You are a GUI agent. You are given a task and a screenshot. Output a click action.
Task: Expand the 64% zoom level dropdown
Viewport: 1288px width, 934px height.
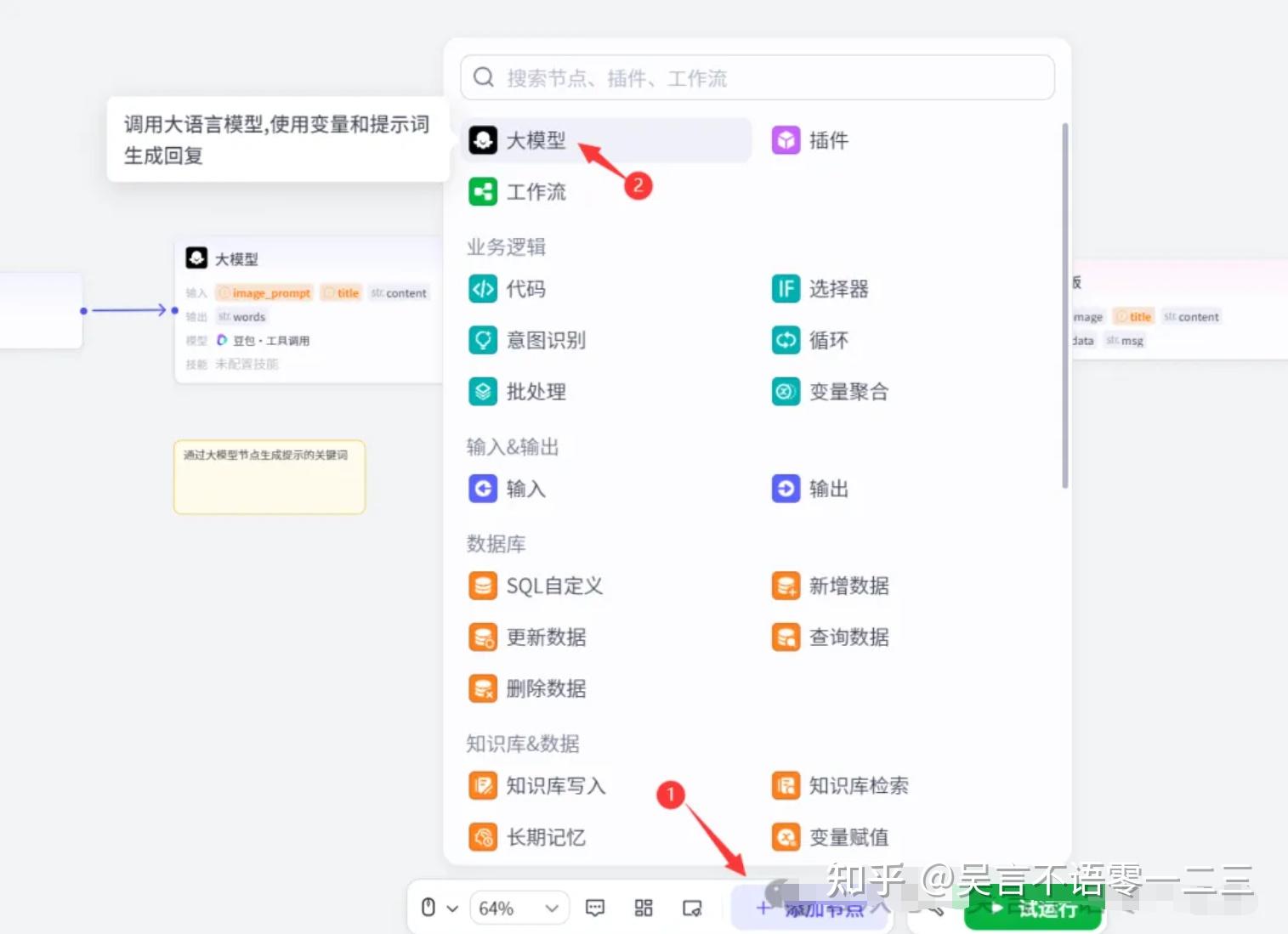[x=519, y=908]
